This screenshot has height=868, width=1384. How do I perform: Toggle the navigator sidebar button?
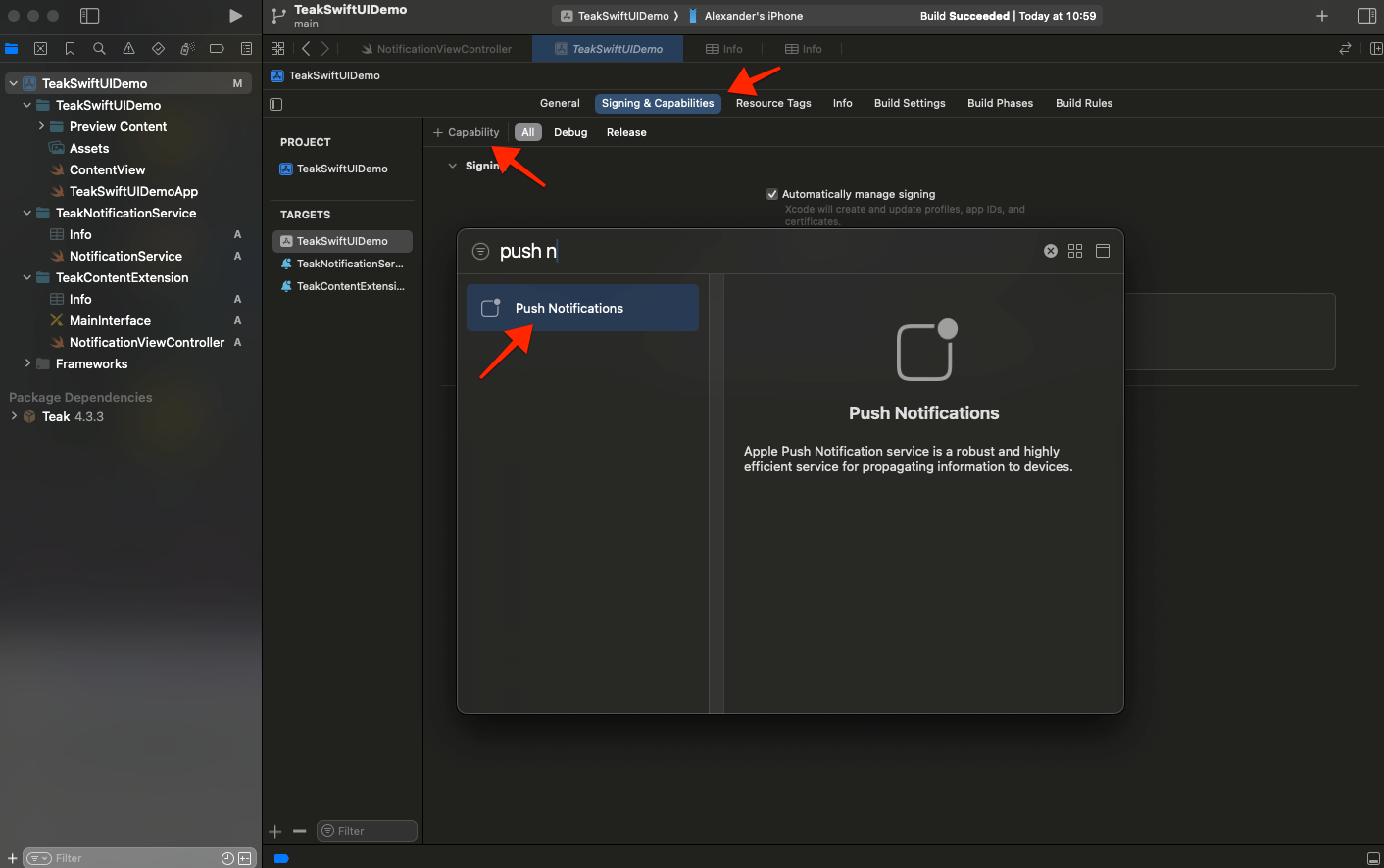point(89,16)
